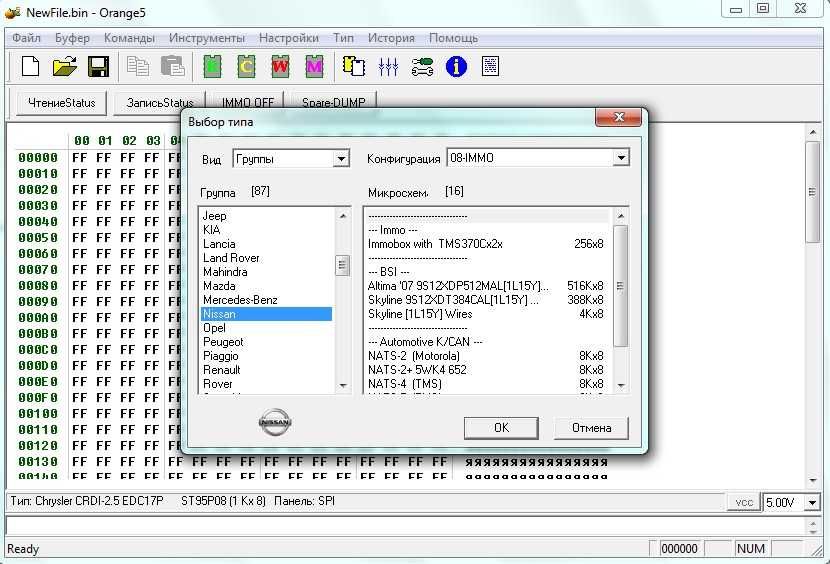Screen dimensions: 830x564
Task: Select NATS-4 (TMS) entry
Action: coord(486,384)
